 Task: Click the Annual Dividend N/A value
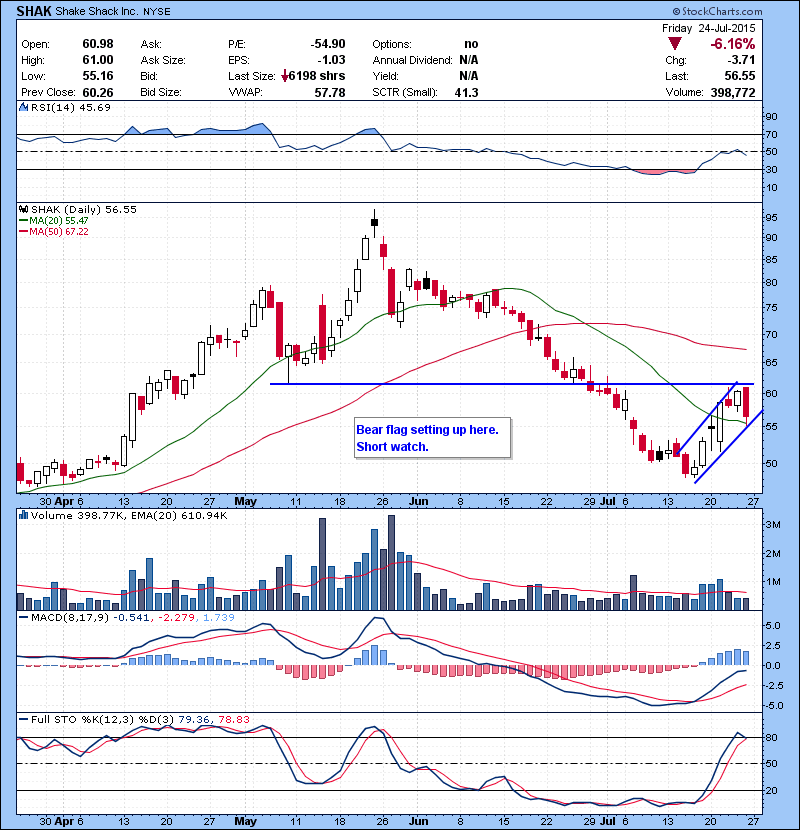(x=469, y=60)
